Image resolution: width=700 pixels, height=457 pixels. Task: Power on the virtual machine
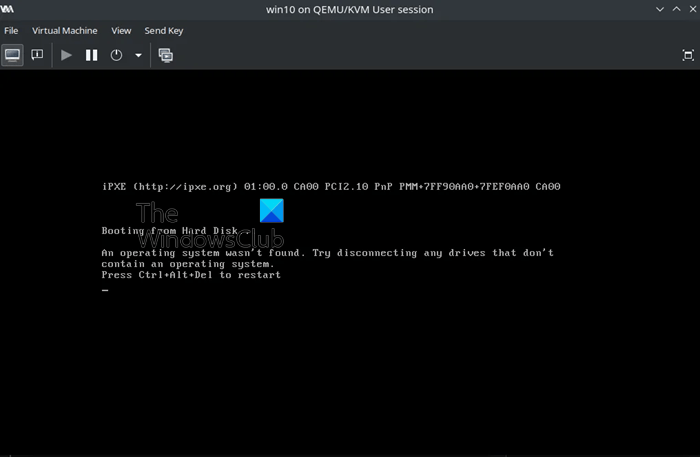pos(66,55)
